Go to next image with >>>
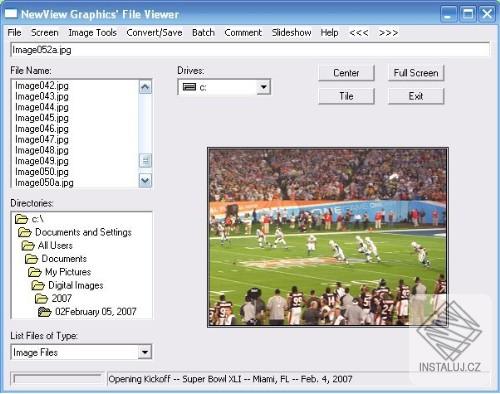This screenshot has width=500, height=394. pos(388,33)
